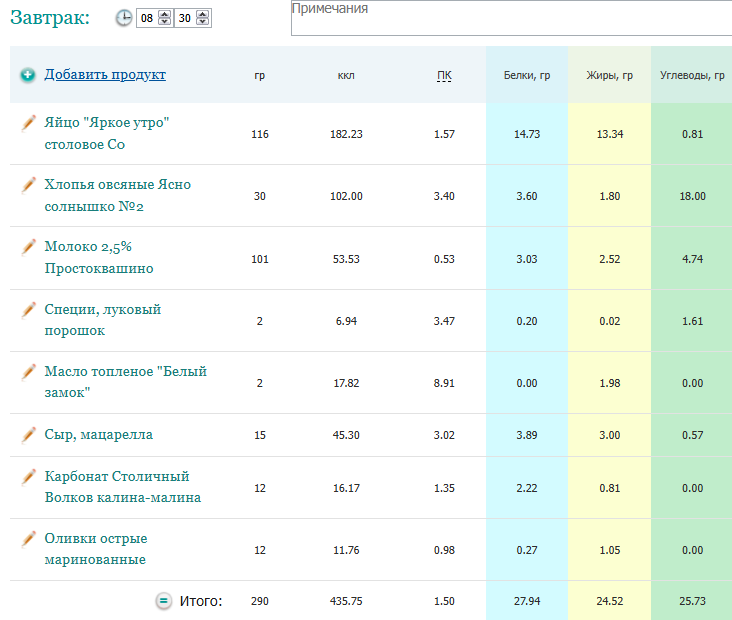Select total carbohydrates value 25.73

pos(693,602)
